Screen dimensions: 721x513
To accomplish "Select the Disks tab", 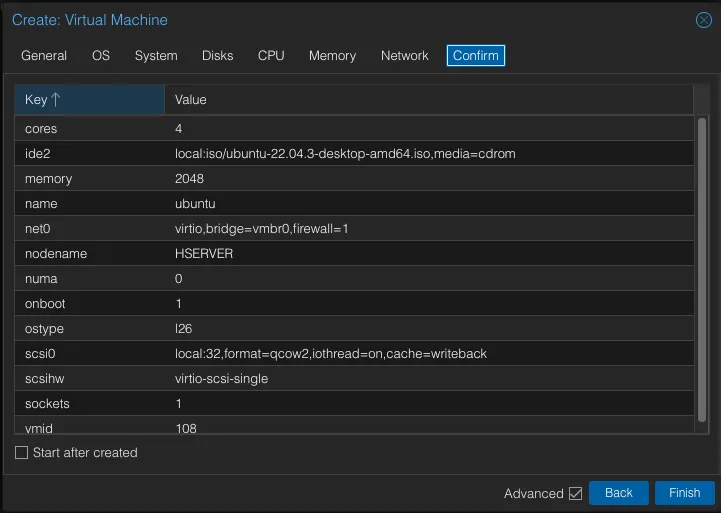I will 217,56.
